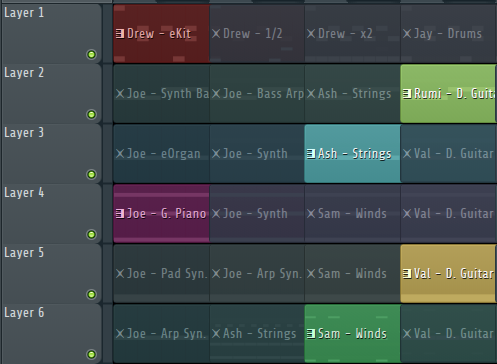Select the Drew - x2 clip
Viewport: 497px width, 364px height.
click(x=353, y=33)
